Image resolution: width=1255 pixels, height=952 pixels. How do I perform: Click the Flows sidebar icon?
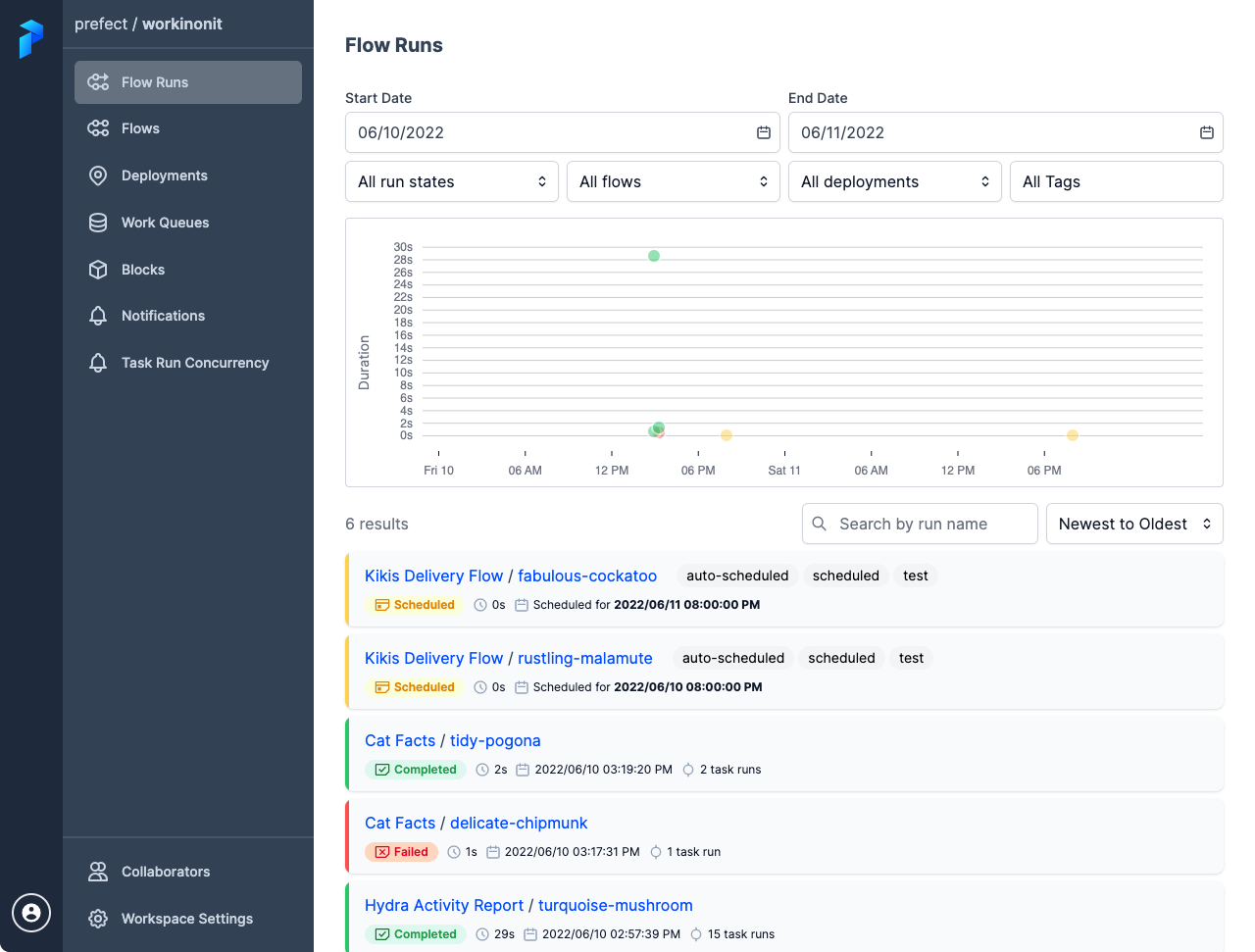(98, 128)
